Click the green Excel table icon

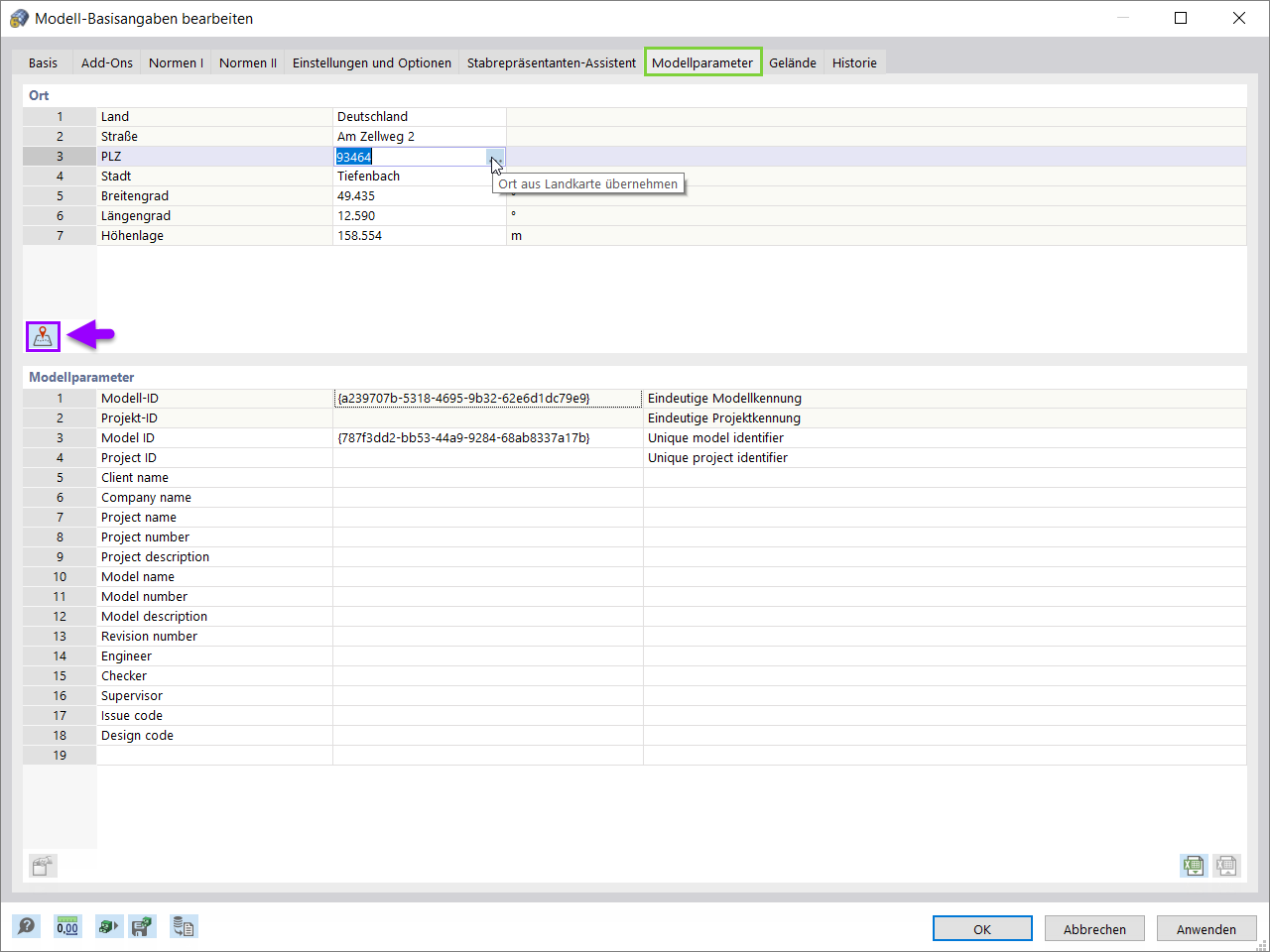click(1193, 866)
